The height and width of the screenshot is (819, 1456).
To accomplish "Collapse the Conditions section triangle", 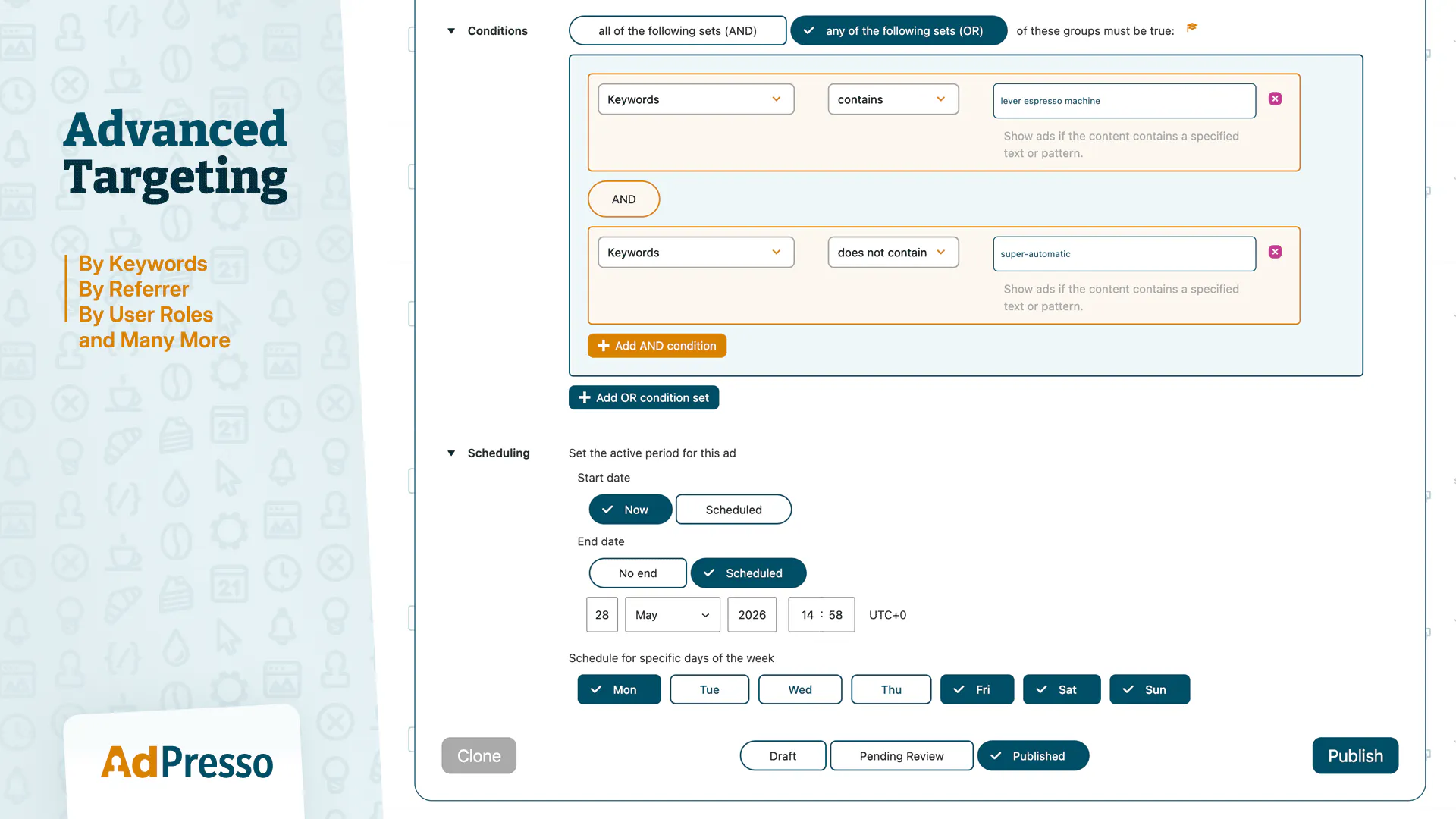I will [x=451, y=31].
